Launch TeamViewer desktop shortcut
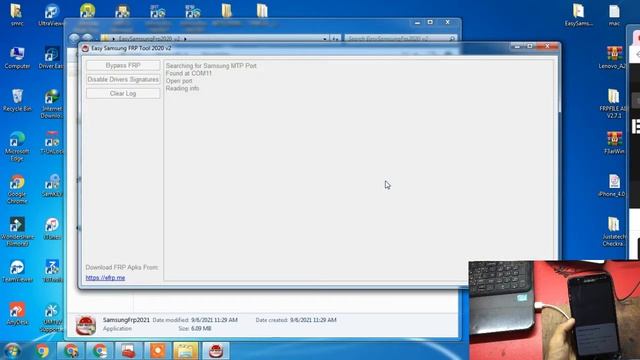The image size is (640, 360). (17, 271)
